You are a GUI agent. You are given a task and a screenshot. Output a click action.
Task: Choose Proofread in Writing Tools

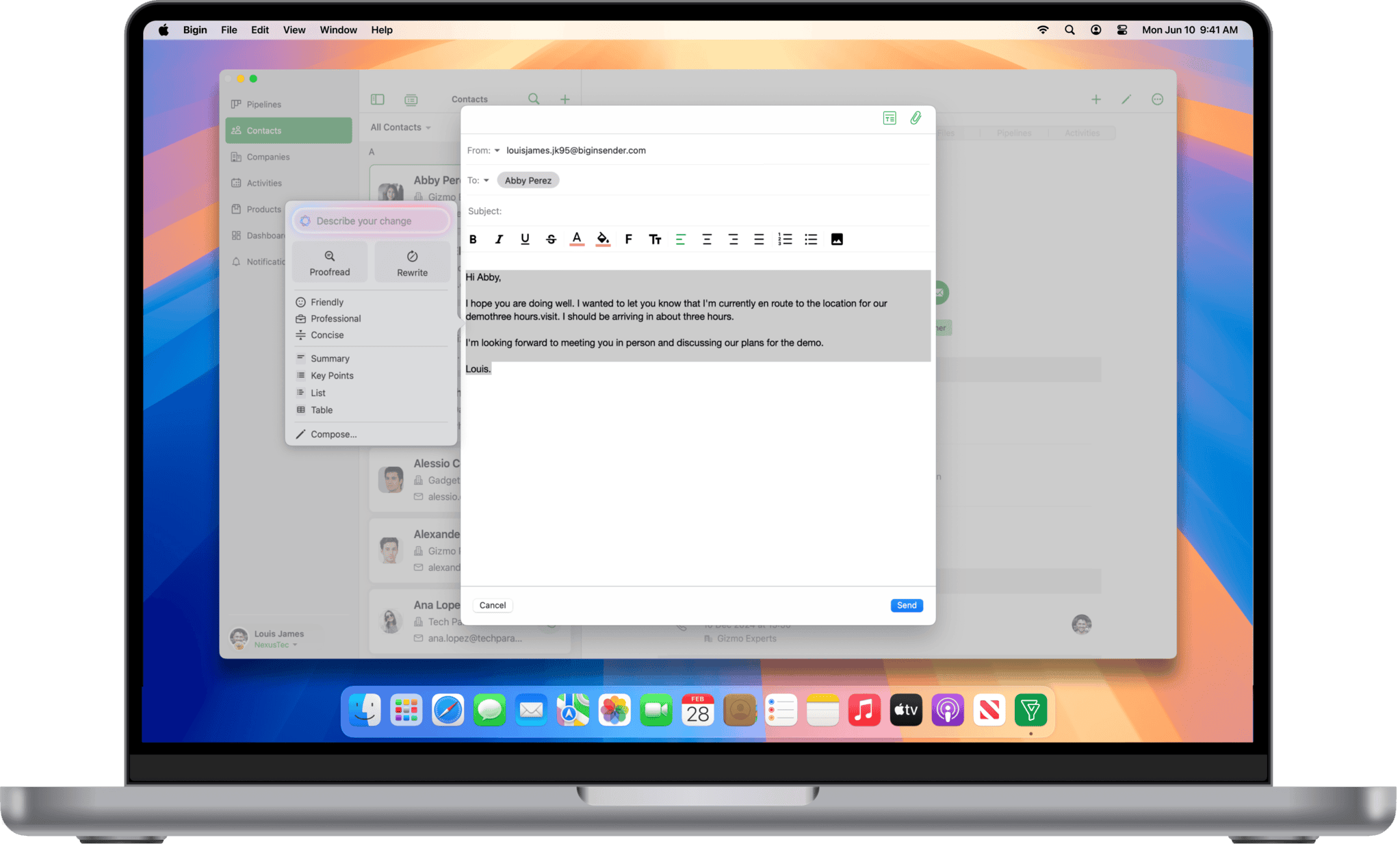click(330, 263)
